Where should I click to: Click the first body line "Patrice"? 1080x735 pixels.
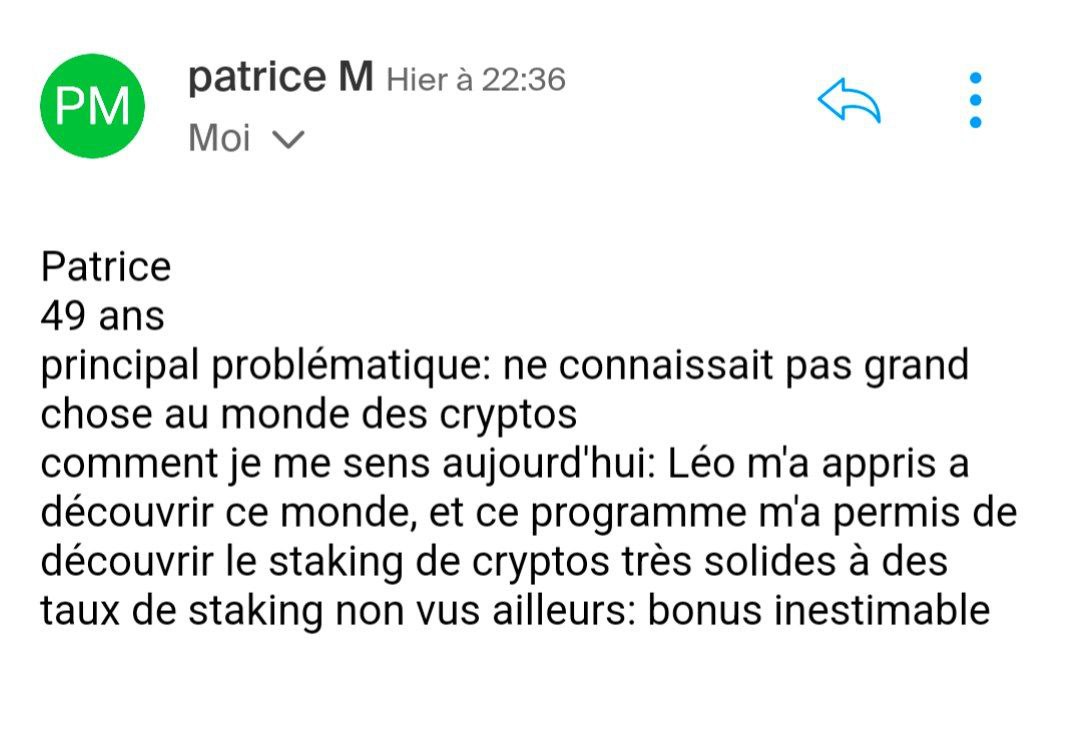tap(106, 267)
